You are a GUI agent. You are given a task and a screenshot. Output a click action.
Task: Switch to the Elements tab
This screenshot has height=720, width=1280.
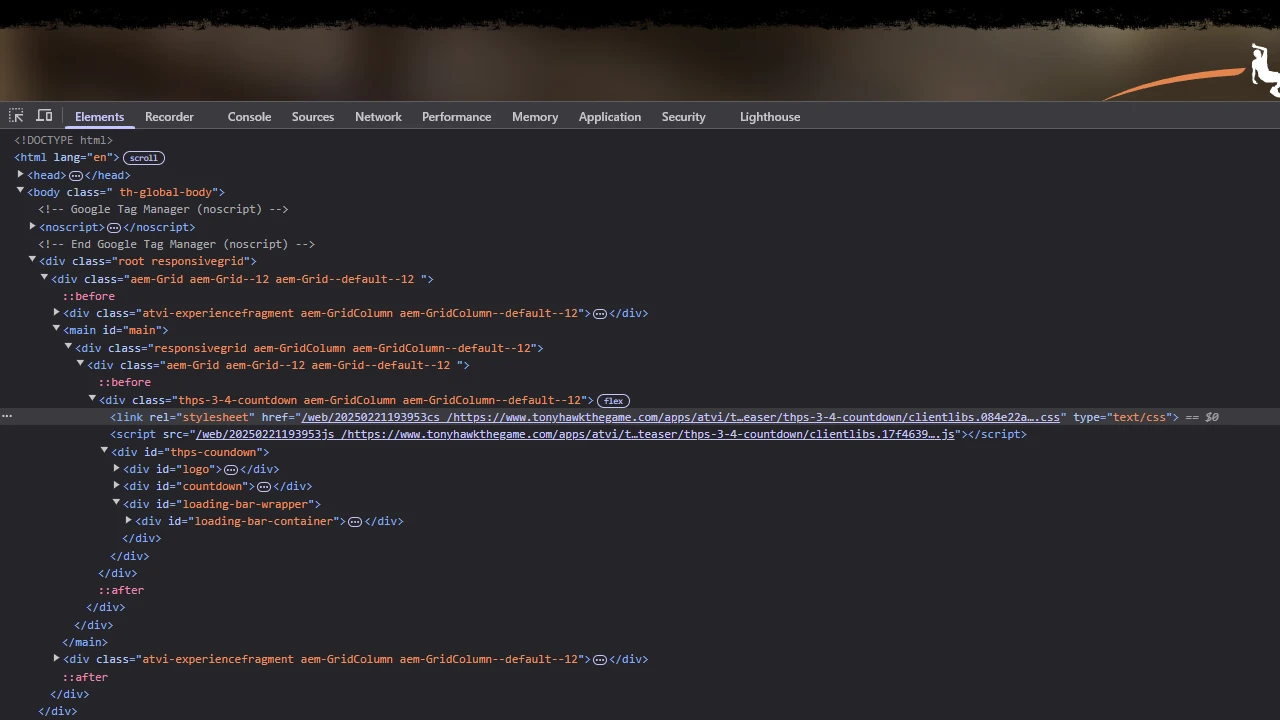[x=99, y=117]
